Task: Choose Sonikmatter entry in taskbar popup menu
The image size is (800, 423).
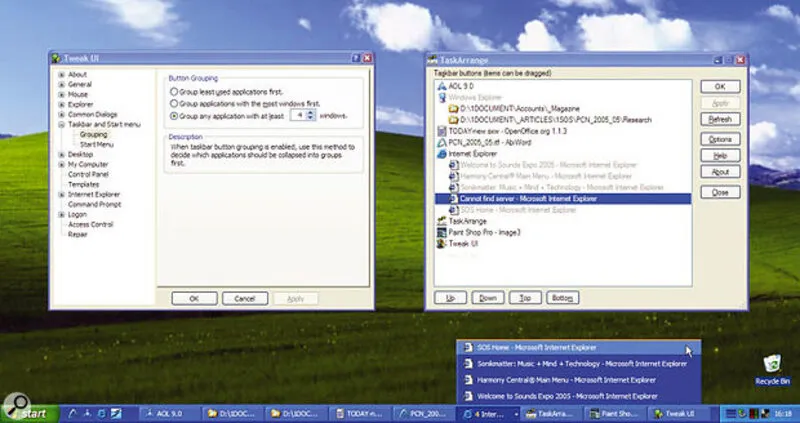Action: (x=579, y=364)
